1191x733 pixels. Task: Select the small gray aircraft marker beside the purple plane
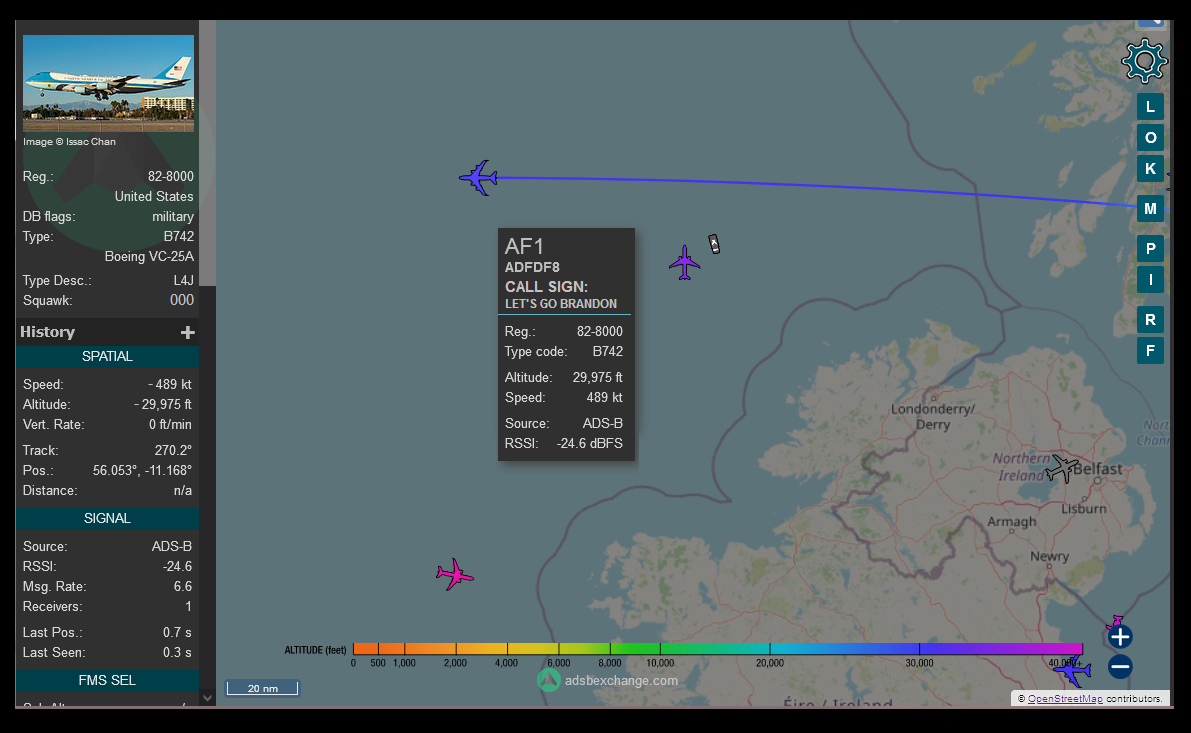714,244
